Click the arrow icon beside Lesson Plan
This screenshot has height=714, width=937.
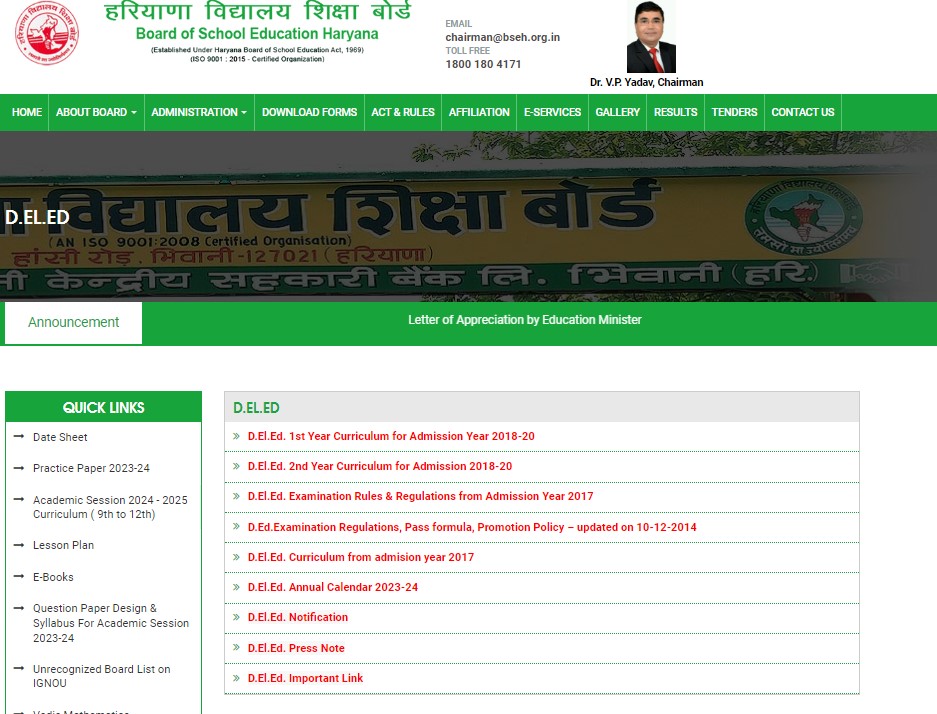click(x=19, y=545)
